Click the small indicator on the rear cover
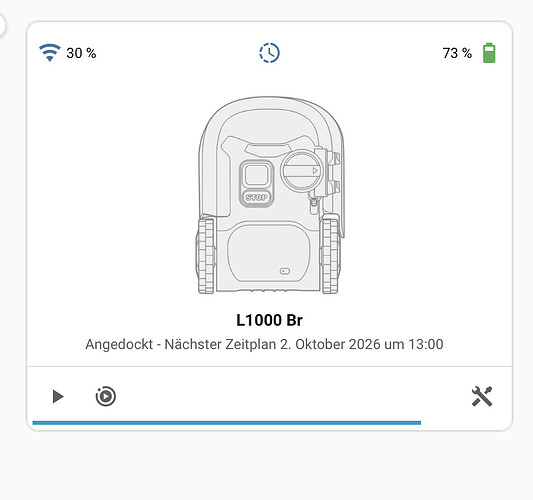Image resolution: width=533 pixels, height=500 pixels. [285, 271]
